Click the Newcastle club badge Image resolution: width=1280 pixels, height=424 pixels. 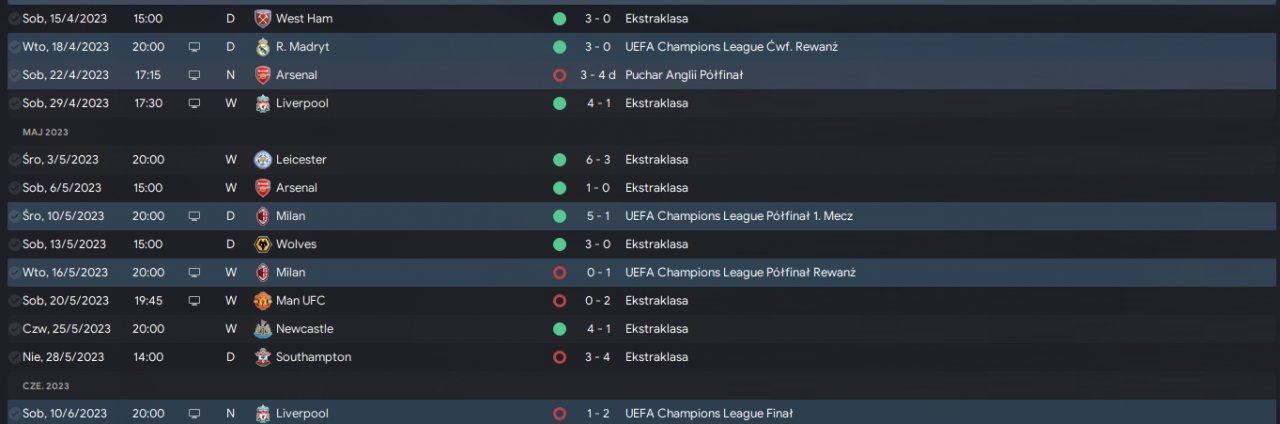pos(263,329)
